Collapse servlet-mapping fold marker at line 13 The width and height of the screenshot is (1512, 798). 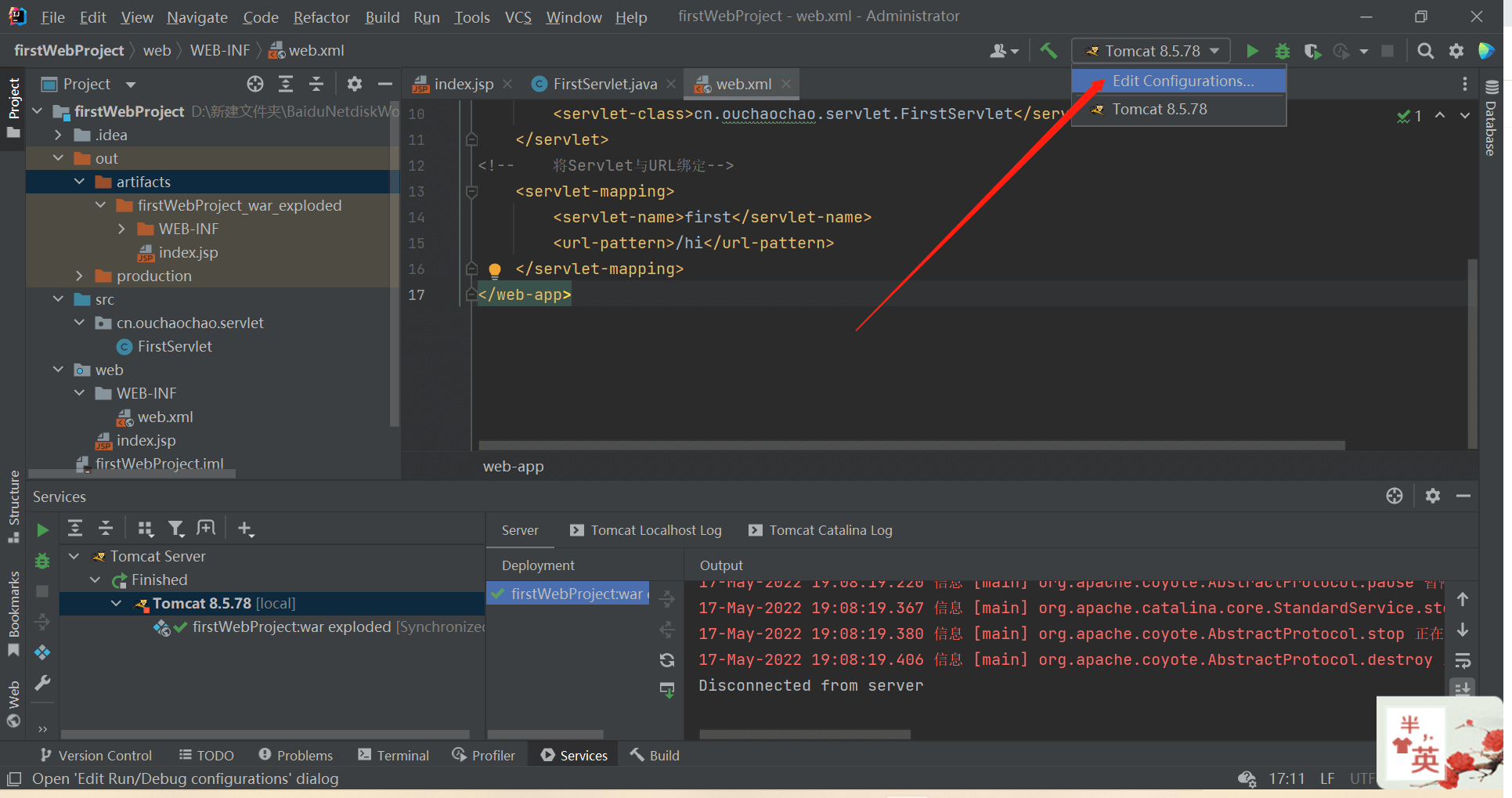(x=471, y=191)
